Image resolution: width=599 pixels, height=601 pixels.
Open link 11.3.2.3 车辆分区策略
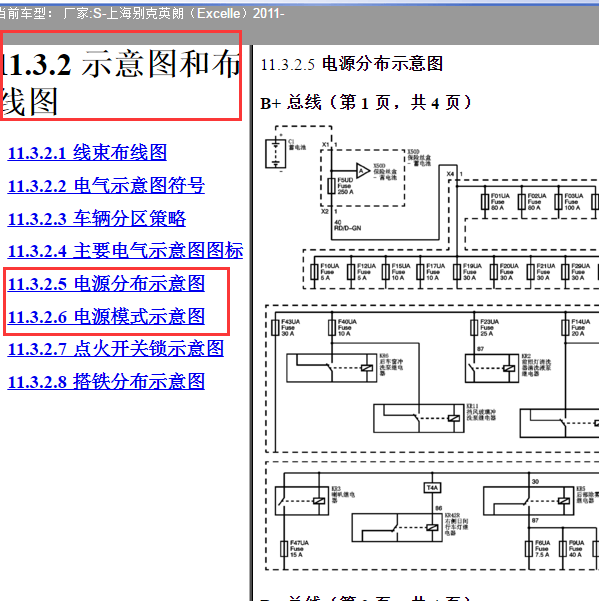(x=97, y=218)
